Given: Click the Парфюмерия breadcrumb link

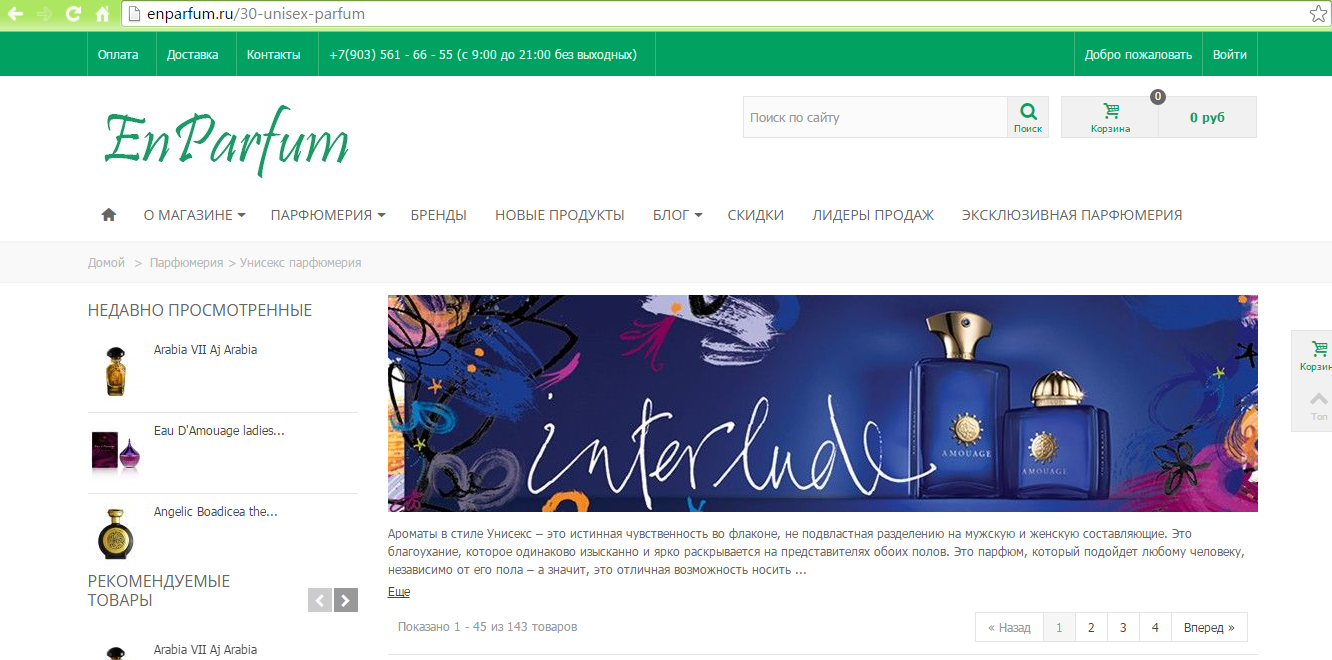Looking at the screenshot, I should click(186, 263).
